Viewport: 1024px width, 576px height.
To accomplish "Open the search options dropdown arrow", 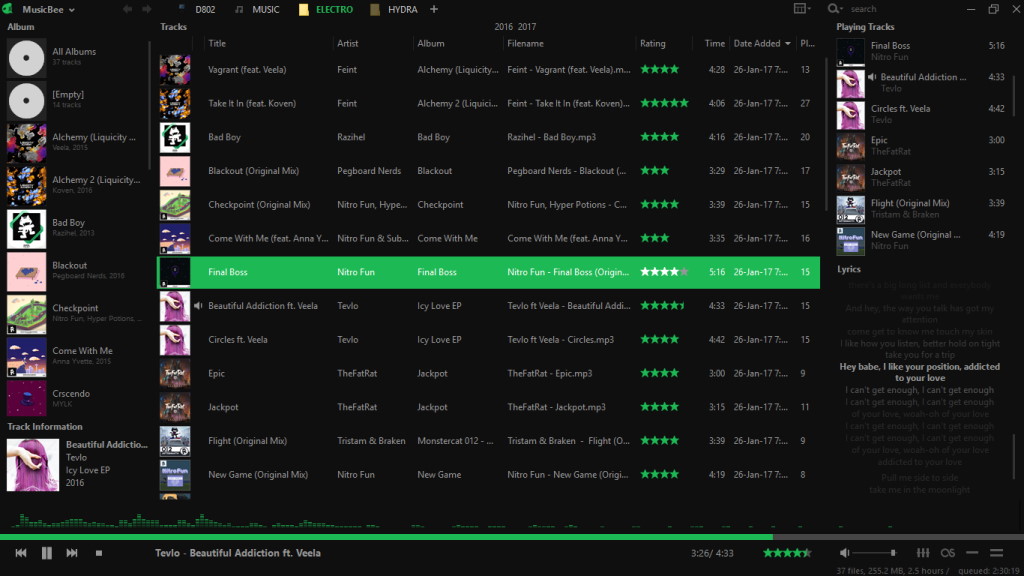I will (843, 8).
